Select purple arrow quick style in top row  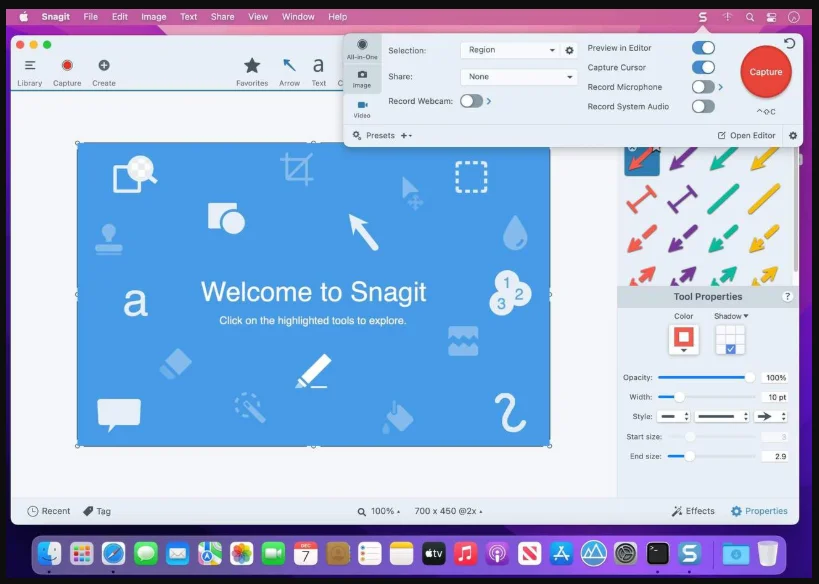point(682,158)
